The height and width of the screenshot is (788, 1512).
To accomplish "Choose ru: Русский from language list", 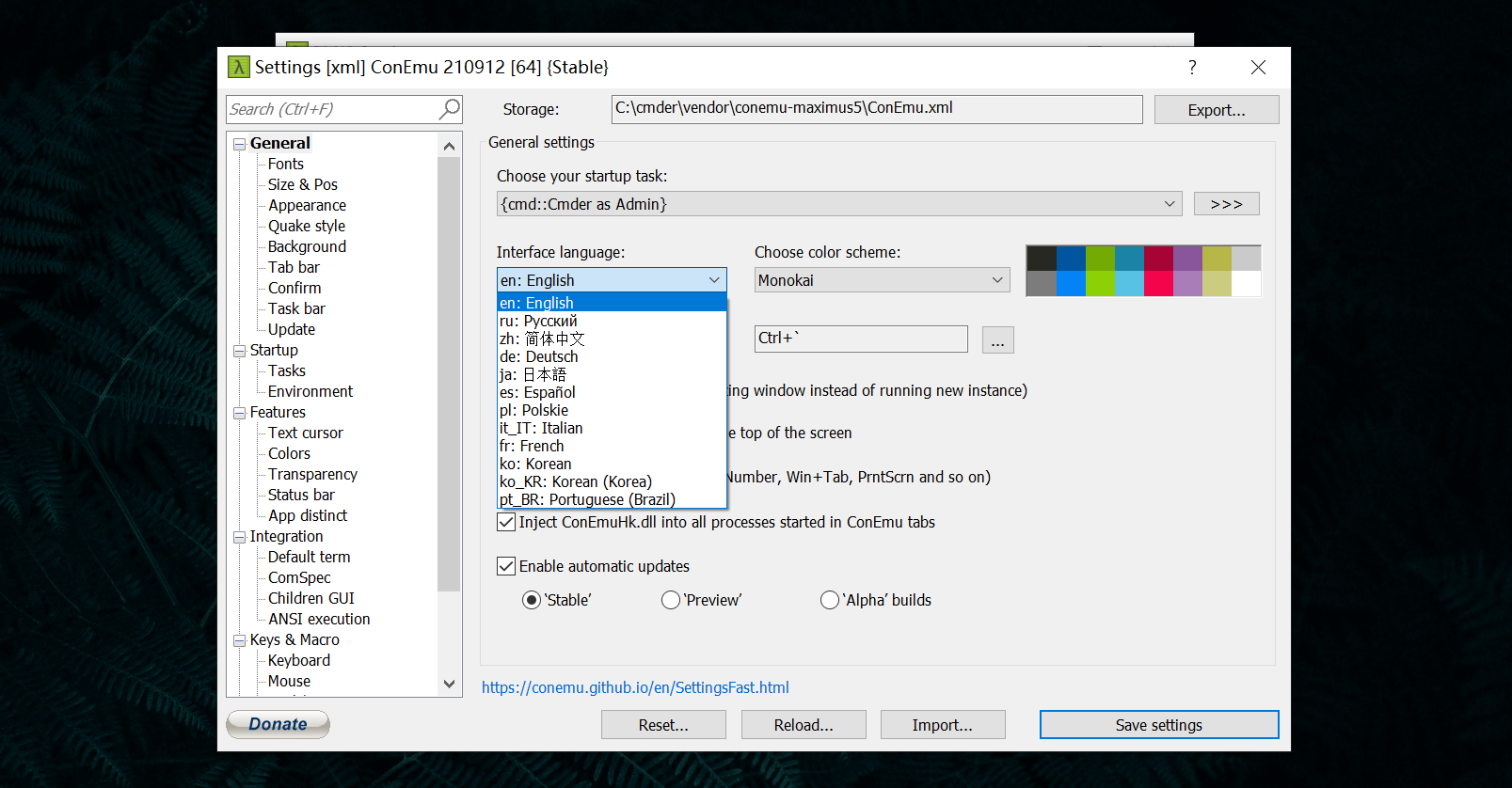I will 612,321.
